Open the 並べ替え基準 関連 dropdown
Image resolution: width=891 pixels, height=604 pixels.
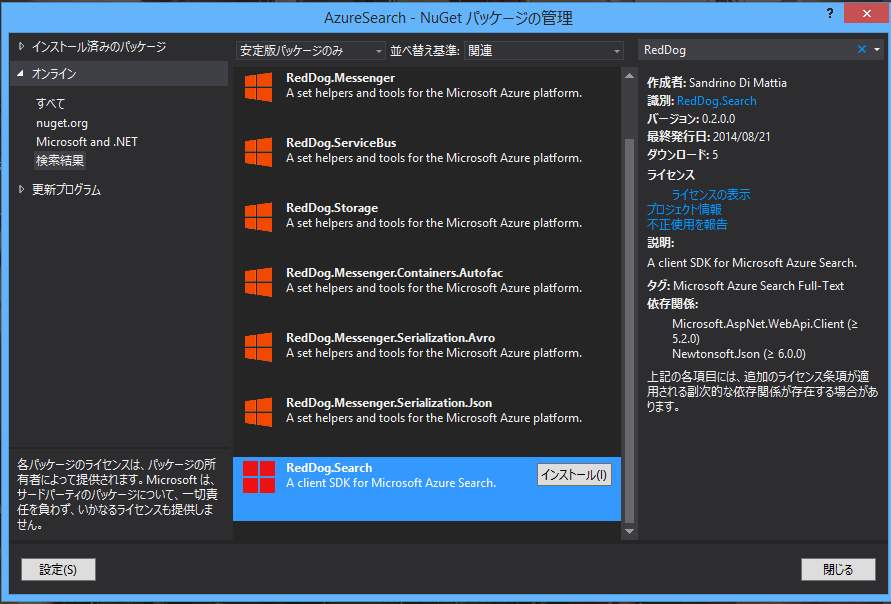point(543,51)
